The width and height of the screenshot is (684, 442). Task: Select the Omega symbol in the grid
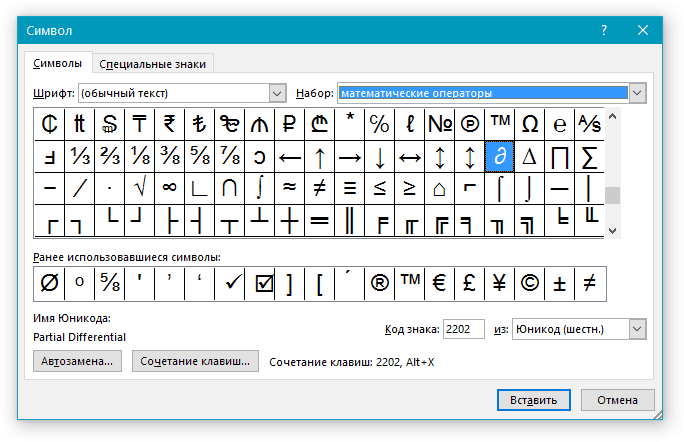tap(530, 124)
